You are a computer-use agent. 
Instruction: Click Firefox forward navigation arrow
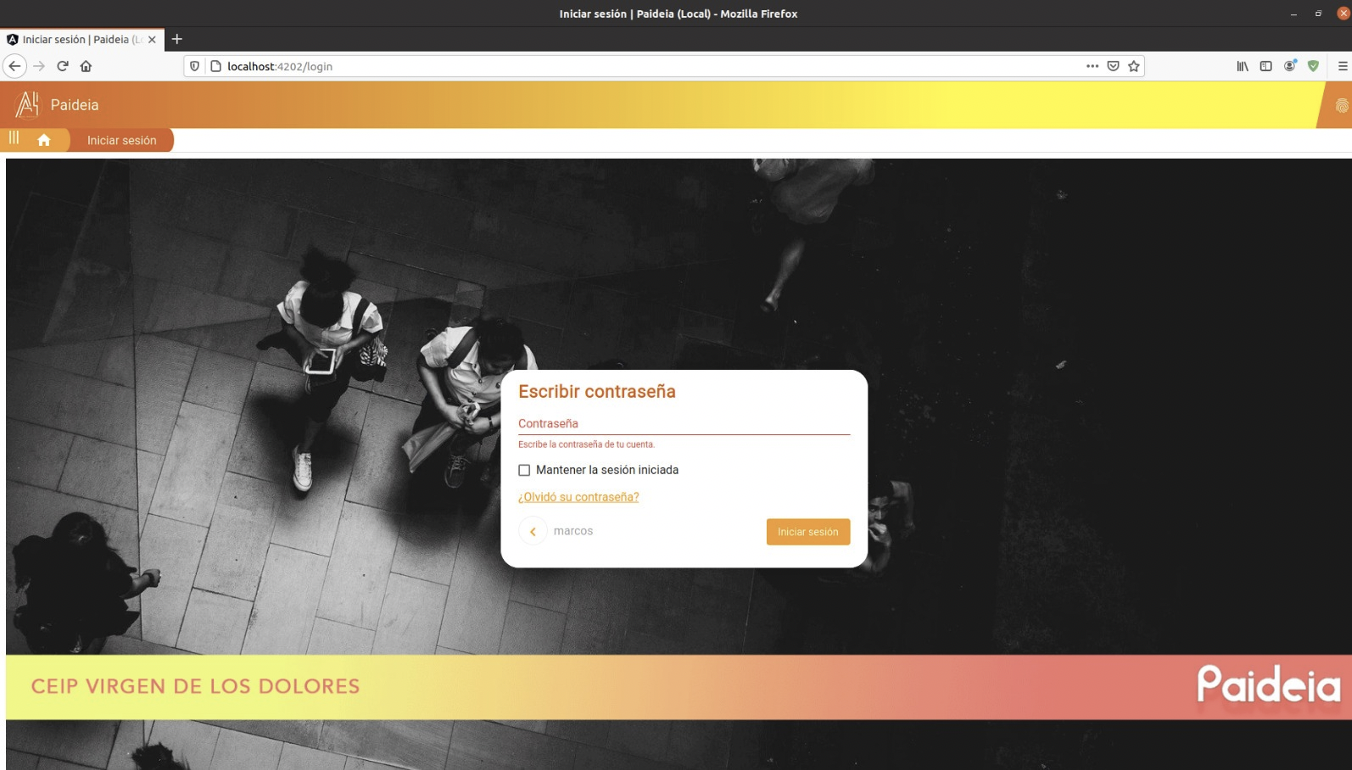[x=39, y=66]
